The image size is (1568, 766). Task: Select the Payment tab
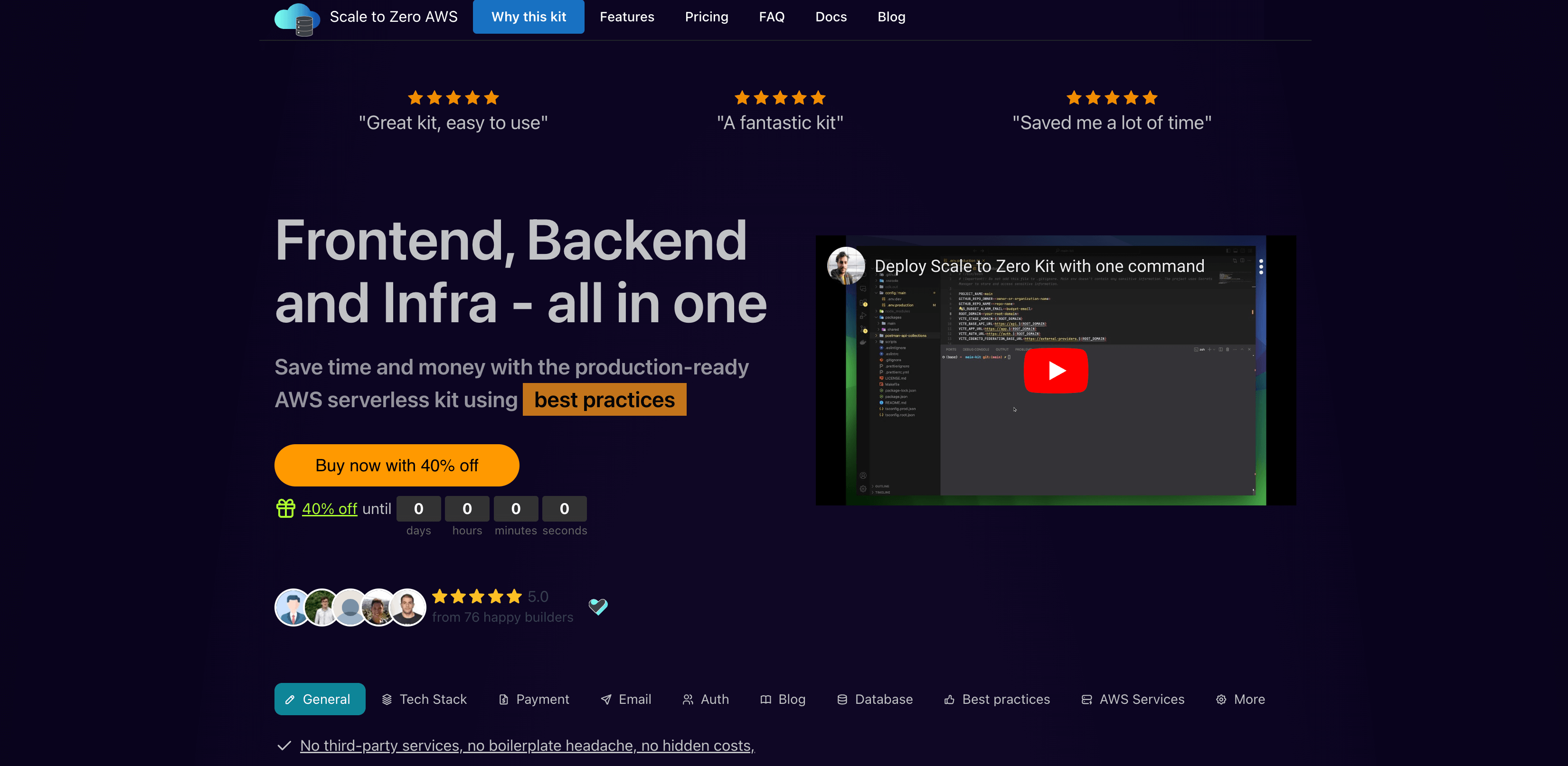[x=533, y=699]
